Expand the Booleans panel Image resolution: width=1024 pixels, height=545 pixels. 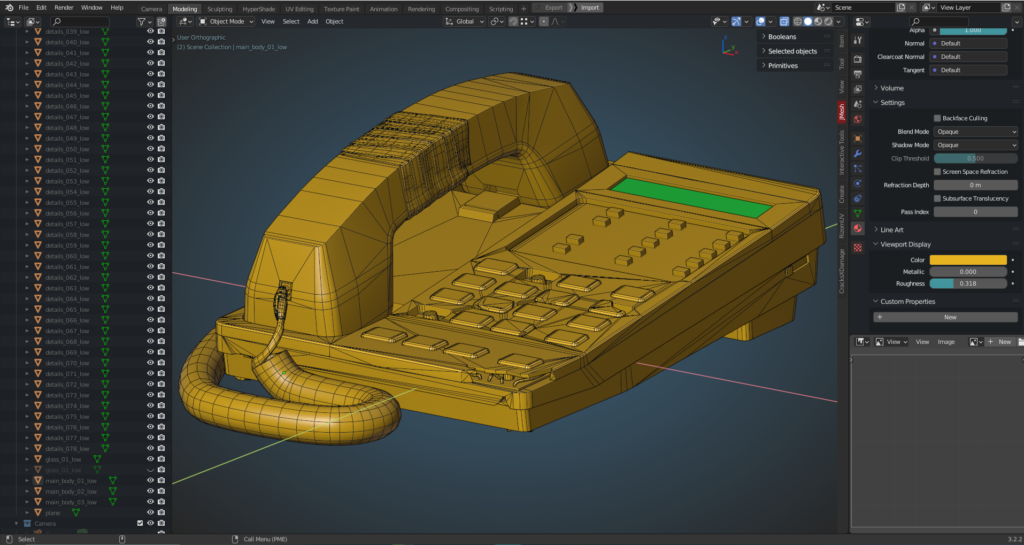782,37
